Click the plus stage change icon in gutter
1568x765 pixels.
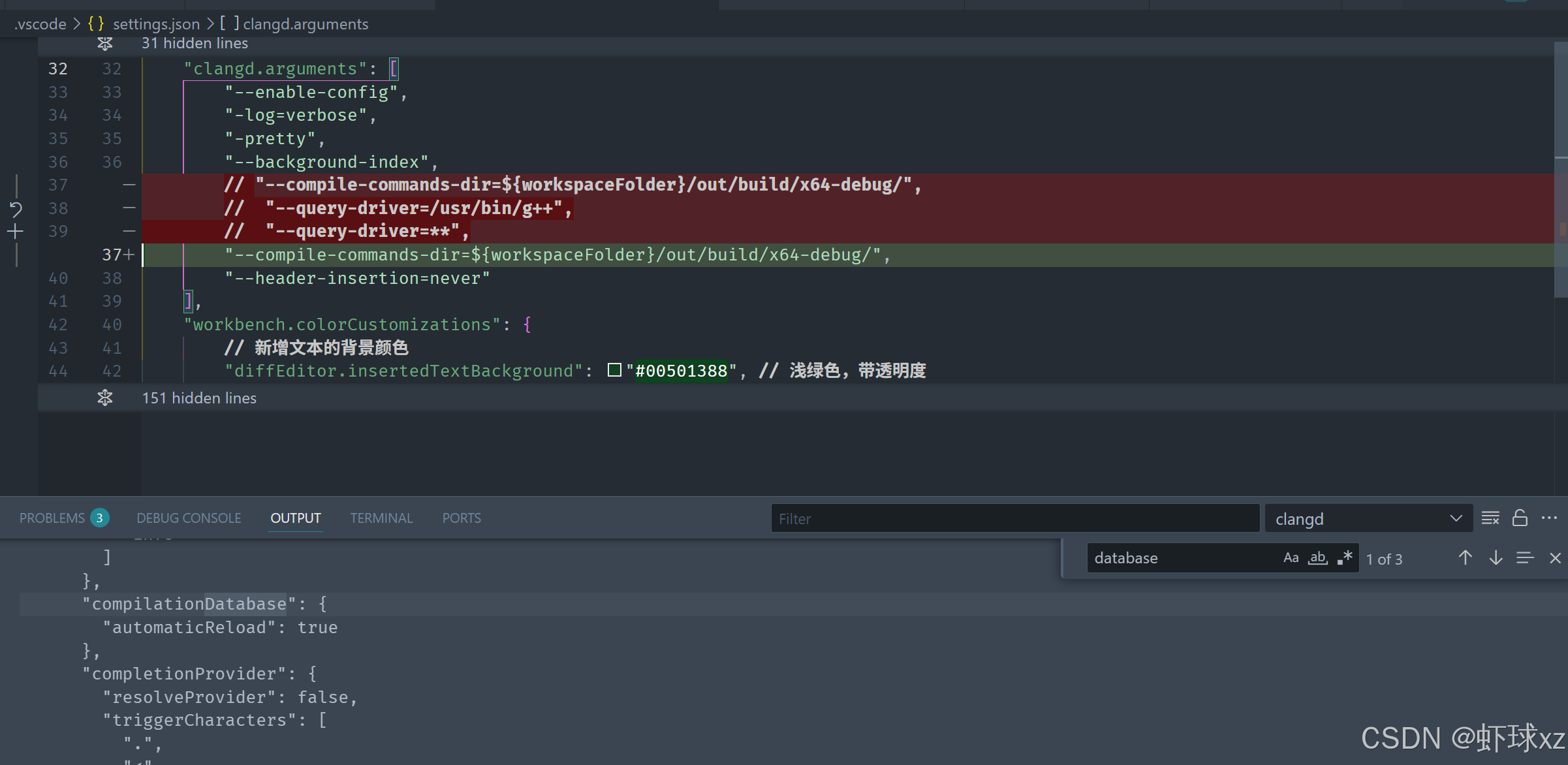[x=16, y=232]
